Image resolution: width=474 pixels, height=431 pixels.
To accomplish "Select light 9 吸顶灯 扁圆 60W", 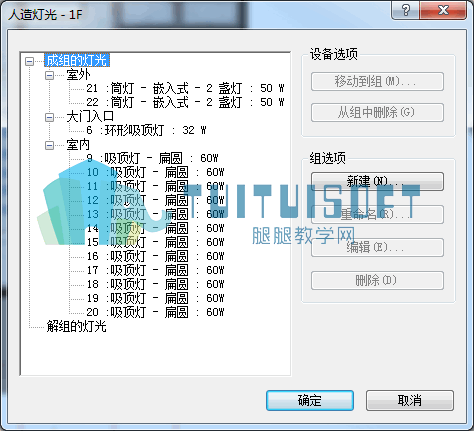I will (x=152, y=158).
